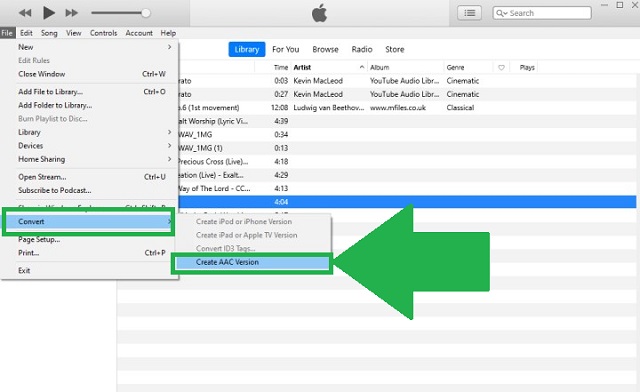The width and height of the screenshot is (640, 392).
Task: Open the Controls menu
Action: click(x=103, y=33)
